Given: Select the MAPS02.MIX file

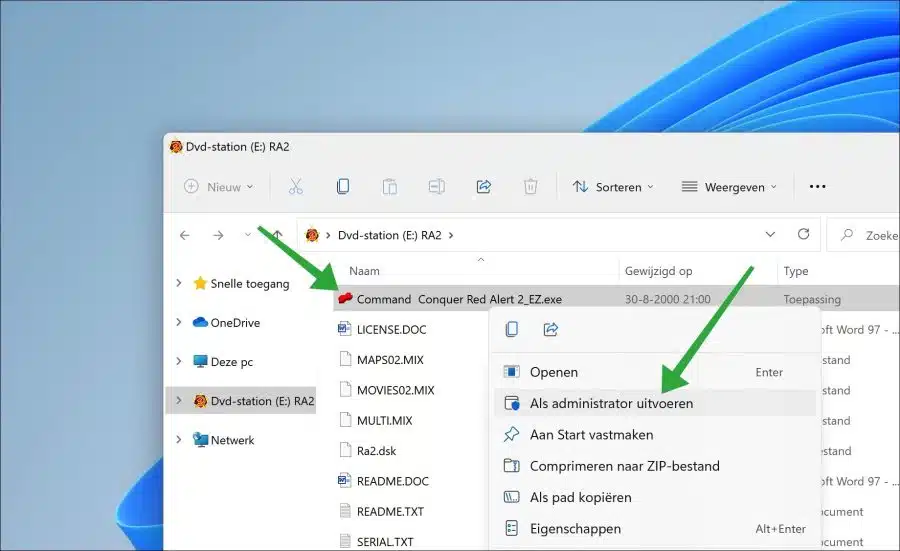Looking at the screenshot, I should [x=390, y=360].
